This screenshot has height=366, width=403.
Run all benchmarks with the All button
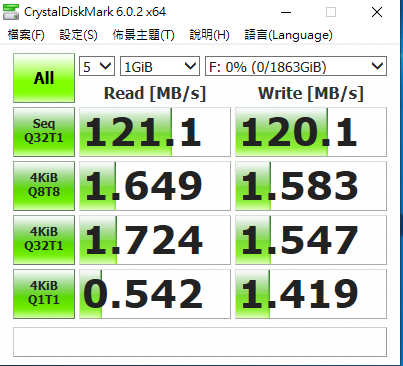point(44,78)
